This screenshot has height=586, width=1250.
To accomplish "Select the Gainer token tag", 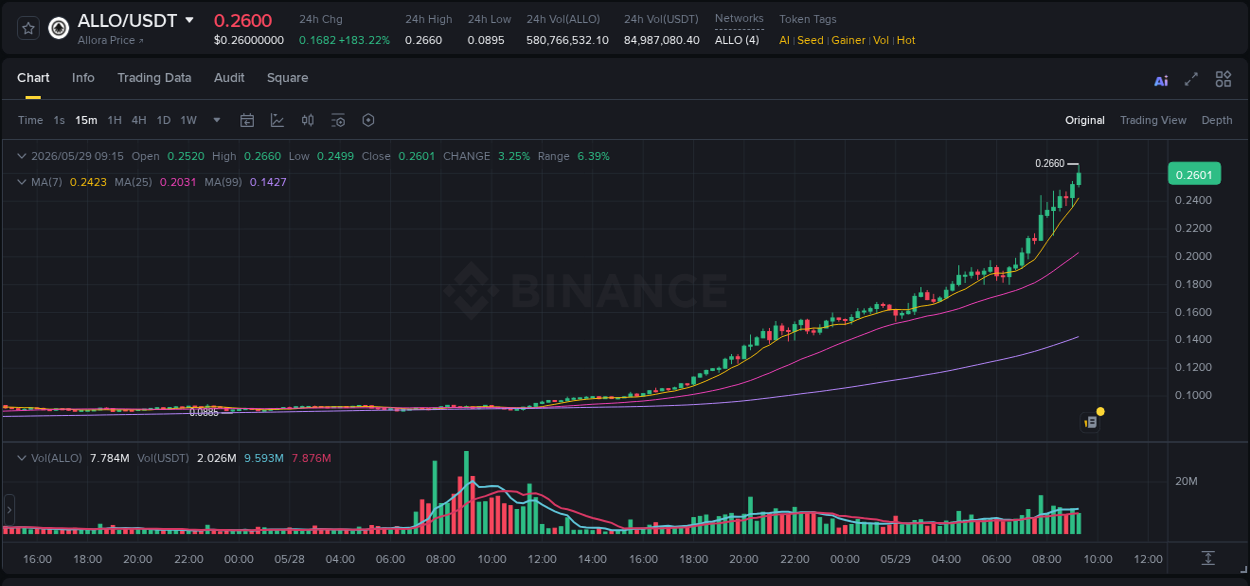I will point(848,40).
